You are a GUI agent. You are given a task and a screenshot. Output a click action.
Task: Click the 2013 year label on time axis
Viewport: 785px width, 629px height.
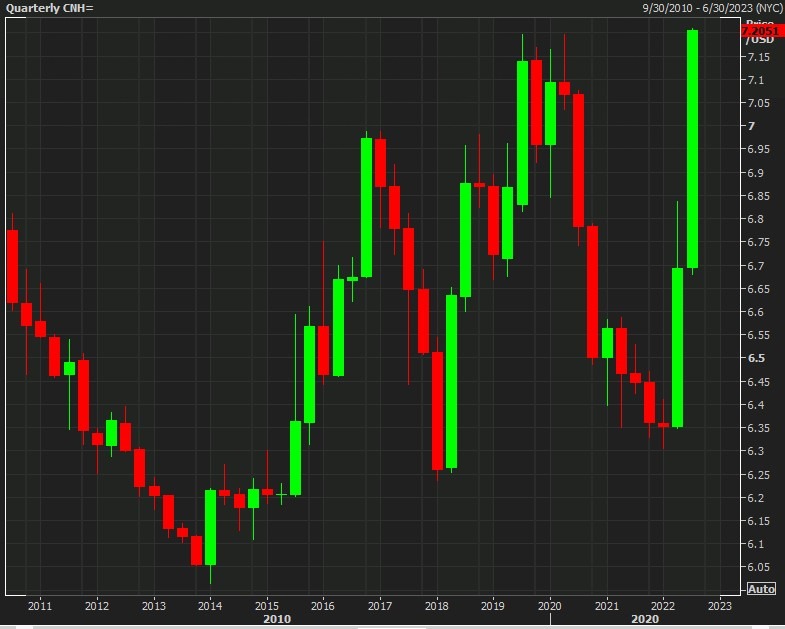pyautogui.click(x=153, y=606)
